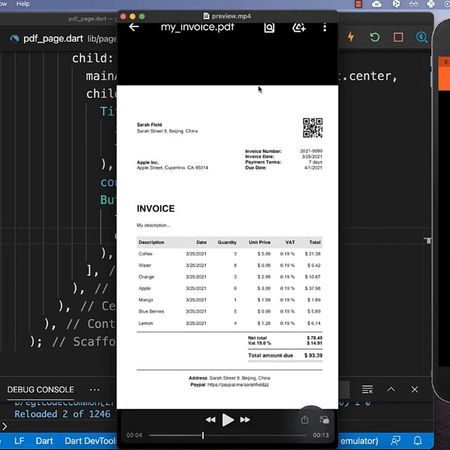Click the my_invoice.pdf title
The height and width of the screenshot is (450, 450).
(x=197, y=27)
